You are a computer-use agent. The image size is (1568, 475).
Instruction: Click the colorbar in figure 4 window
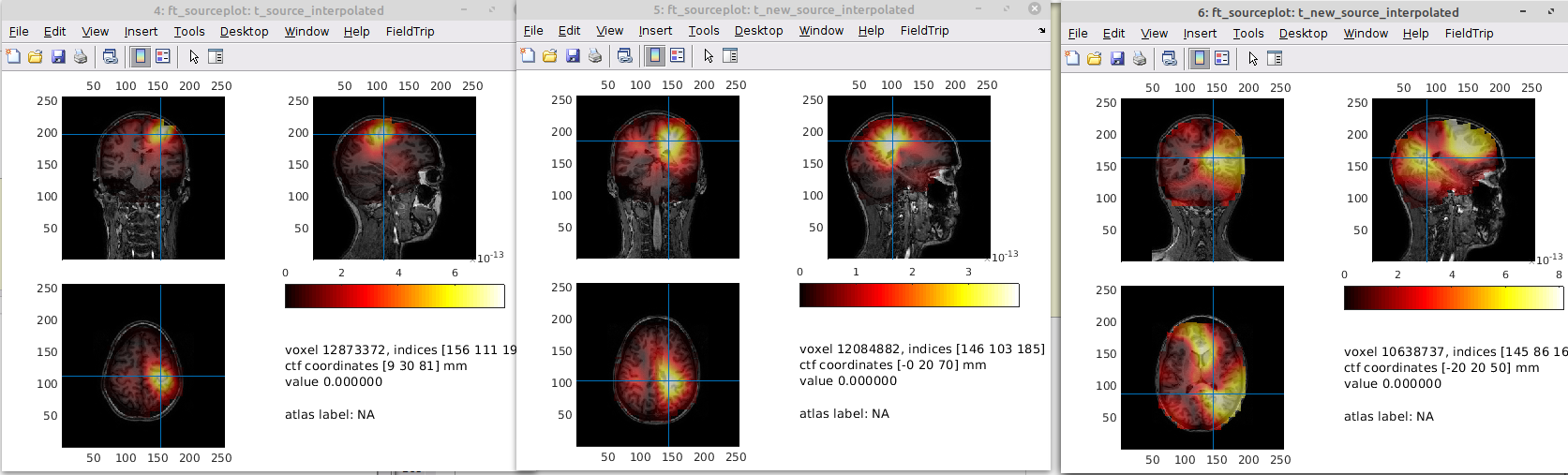point(395,296)
